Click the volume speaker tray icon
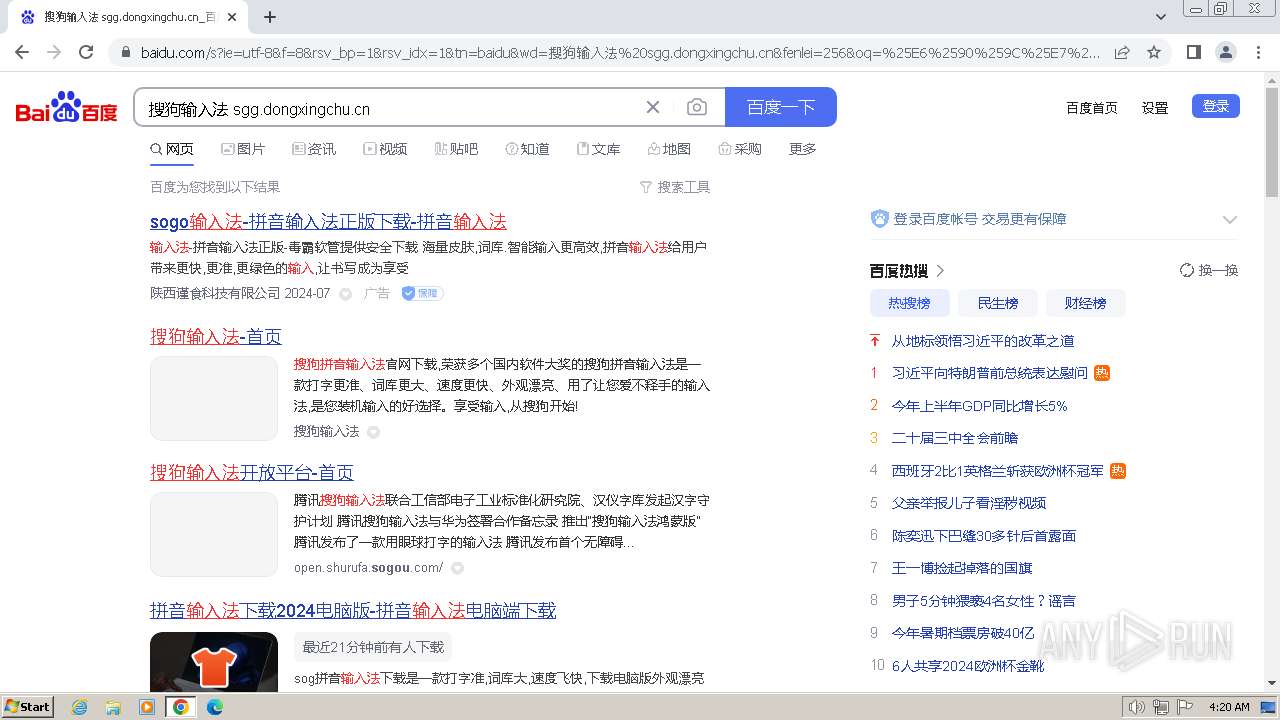Screen dimensions: 1280x720 coord(1137,707)
